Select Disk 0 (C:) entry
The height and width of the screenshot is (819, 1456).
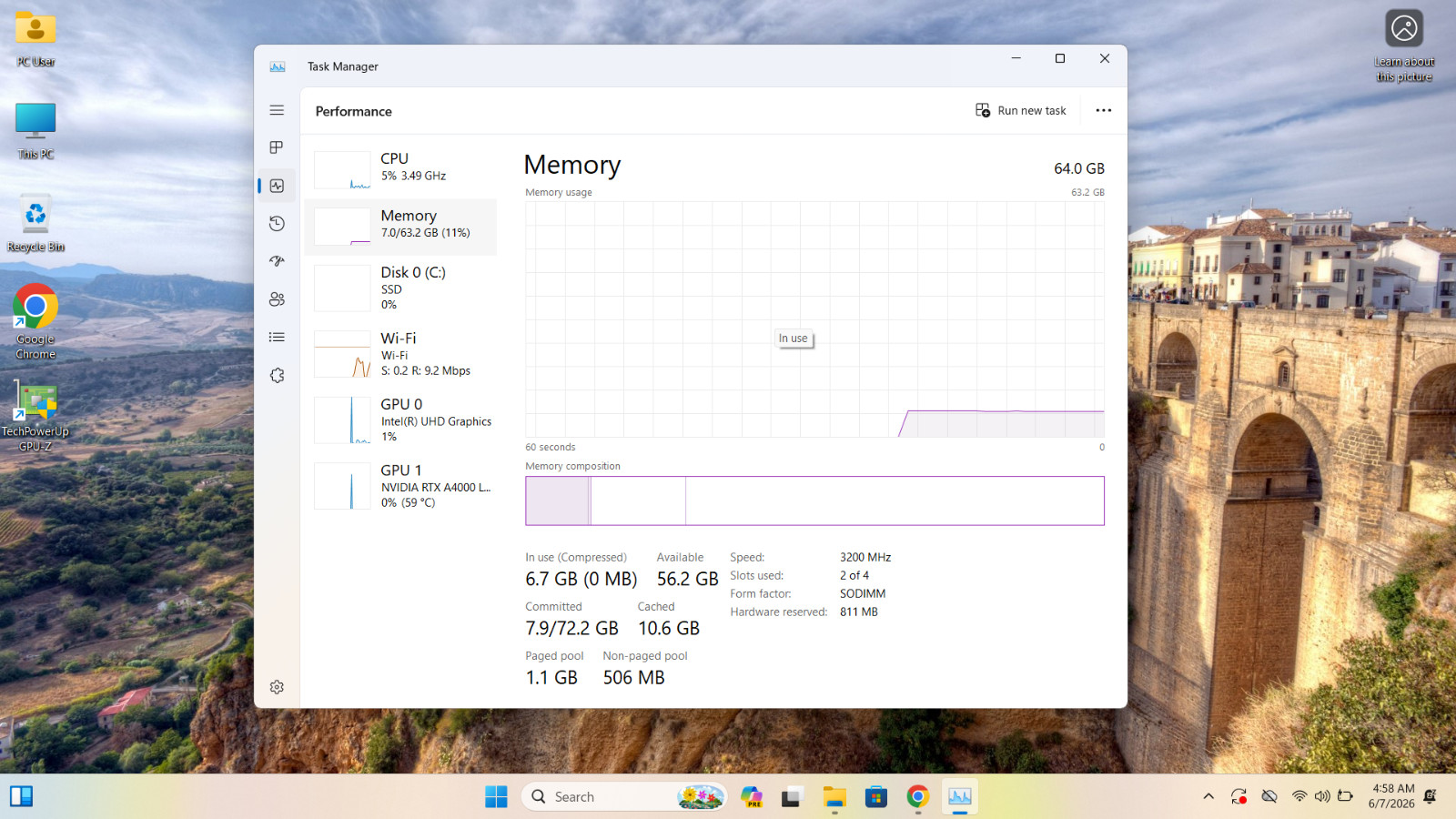[400, 288]
